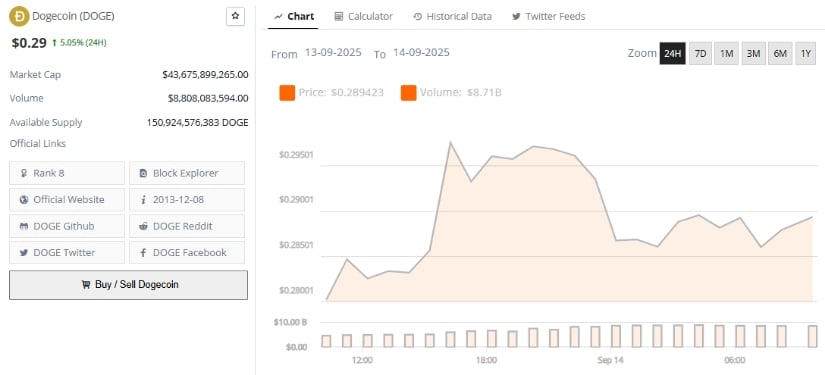825x375 pixels.
Task: Click the Github icon beside DOGE Github
Action: click(24, 226)
